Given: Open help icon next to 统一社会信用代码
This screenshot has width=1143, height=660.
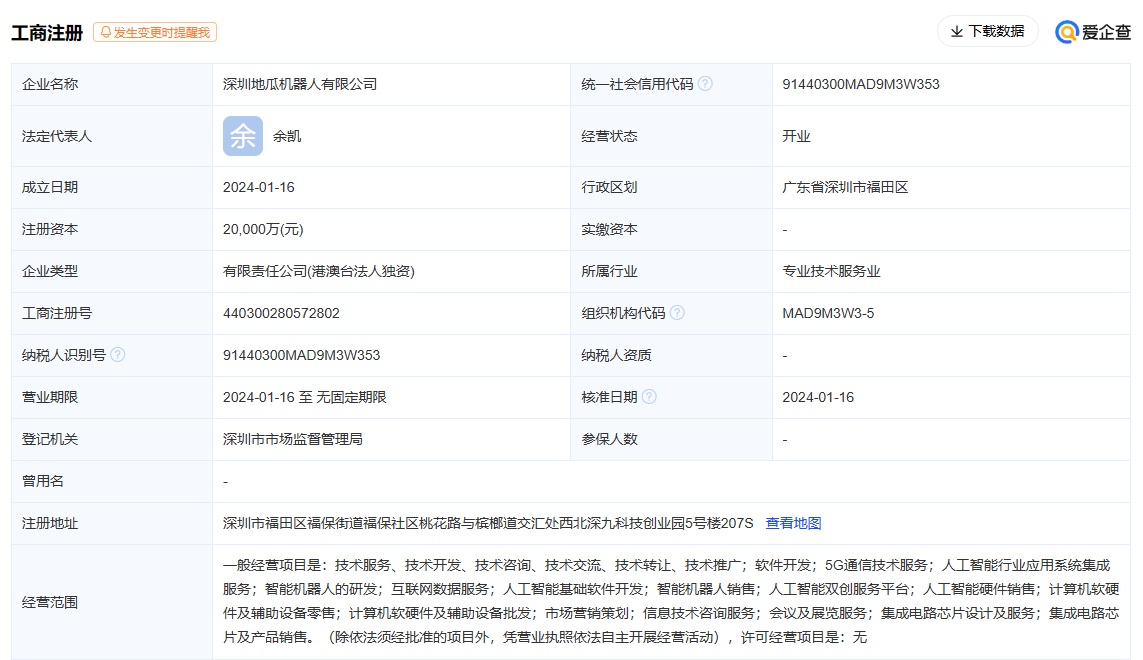Looking at the screenshot, I should coord(707,84).
